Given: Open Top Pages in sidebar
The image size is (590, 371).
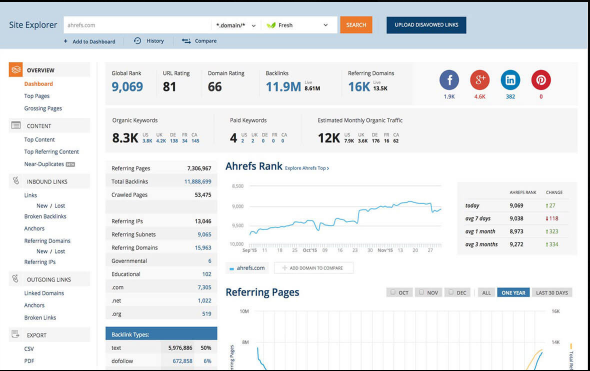Looking at the screenshot, I should pyautogui.click(x=37, y=96).
